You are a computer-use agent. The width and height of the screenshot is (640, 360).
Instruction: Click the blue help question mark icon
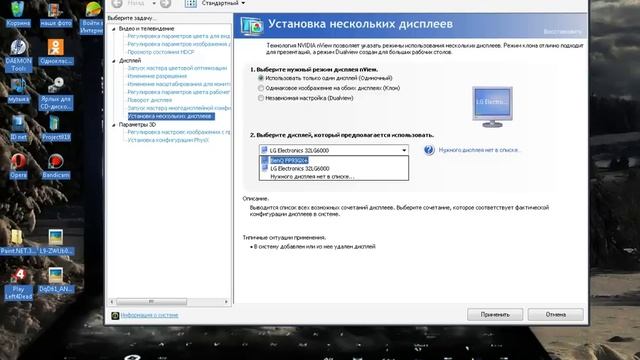click(429, 150)
